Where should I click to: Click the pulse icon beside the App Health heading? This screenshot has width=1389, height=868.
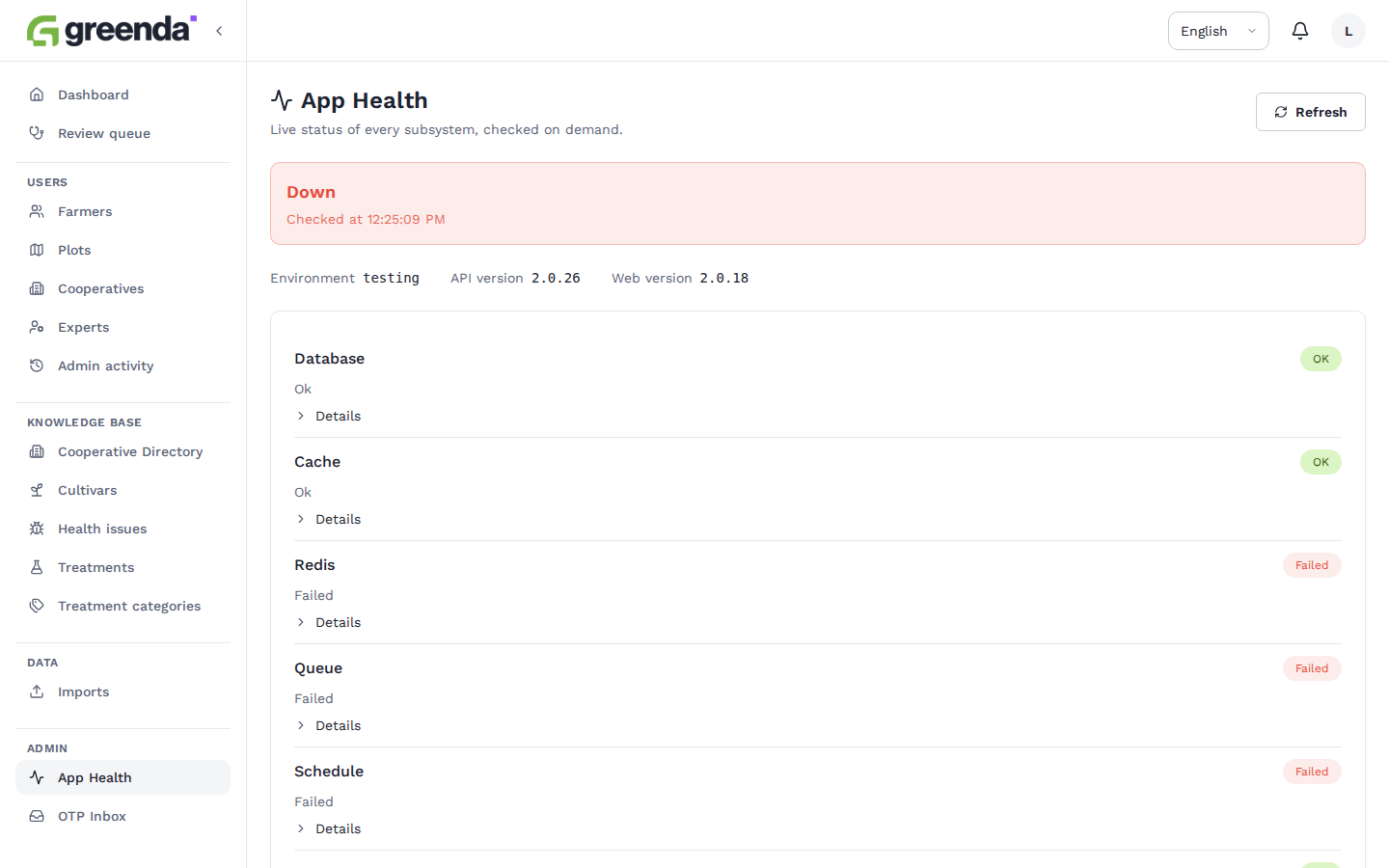(282, 100)
